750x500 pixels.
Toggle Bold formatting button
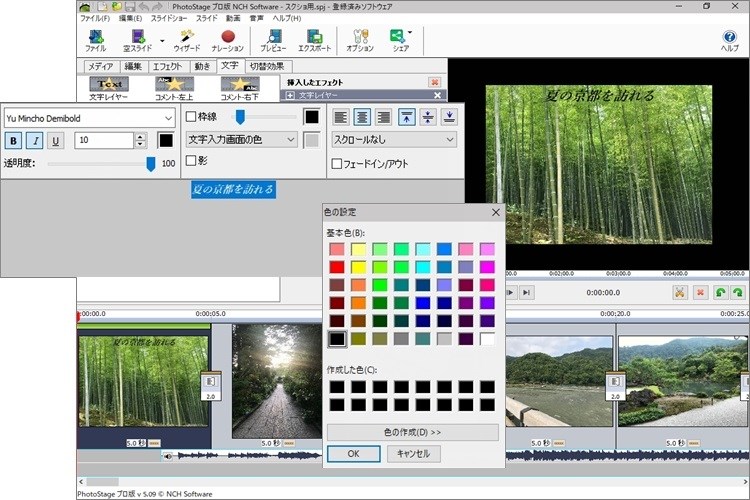13,141
